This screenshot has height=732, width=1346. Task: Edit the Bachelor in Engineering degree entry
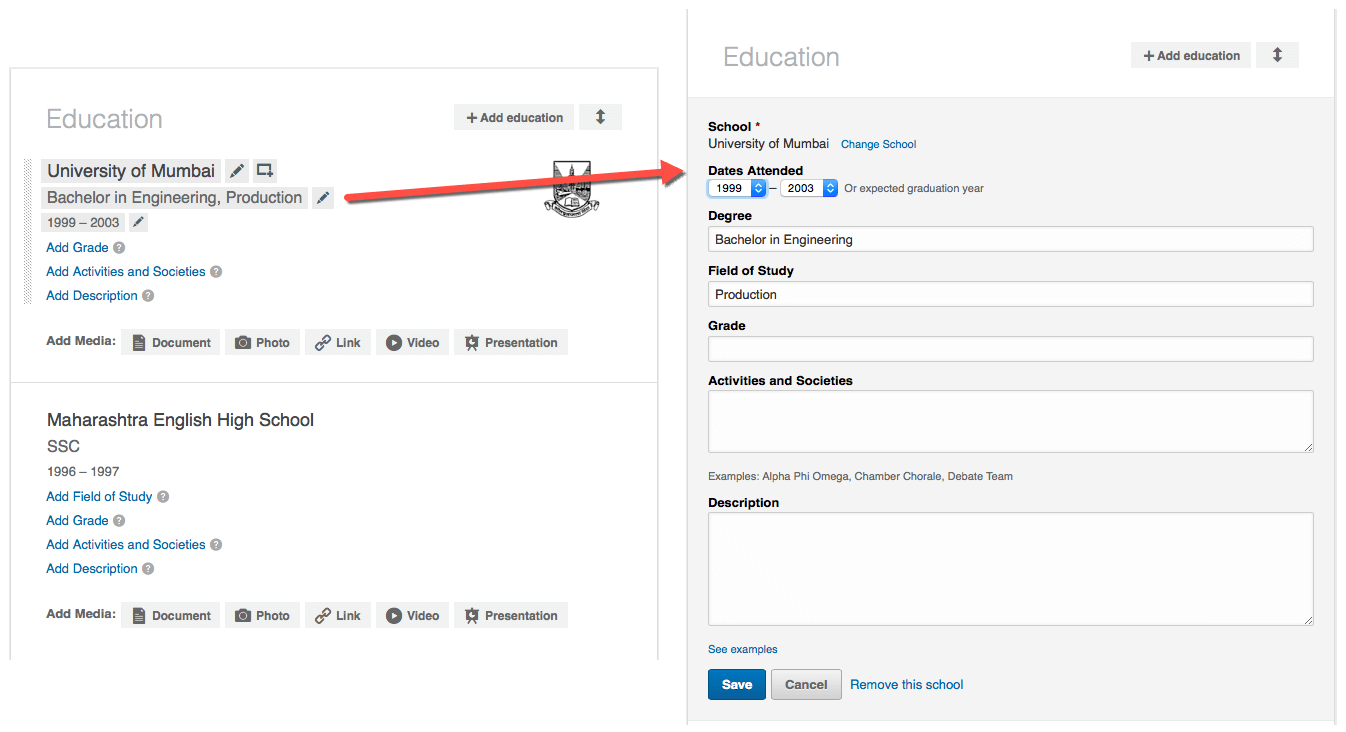tap(322, 197)
